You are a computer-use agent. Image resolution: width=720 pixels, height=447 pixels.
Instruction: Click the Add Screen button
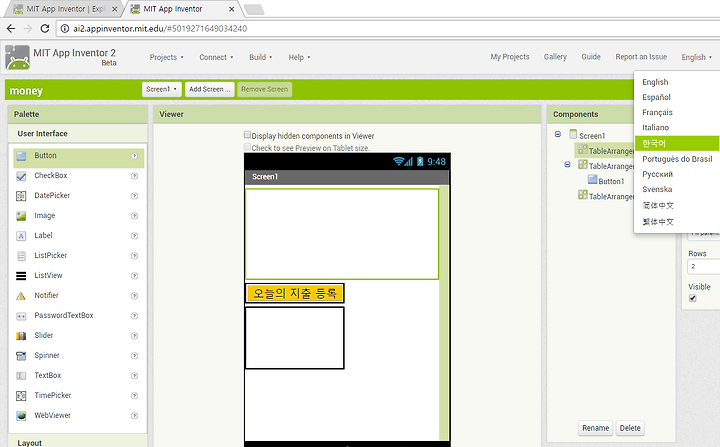coord(209,89)
